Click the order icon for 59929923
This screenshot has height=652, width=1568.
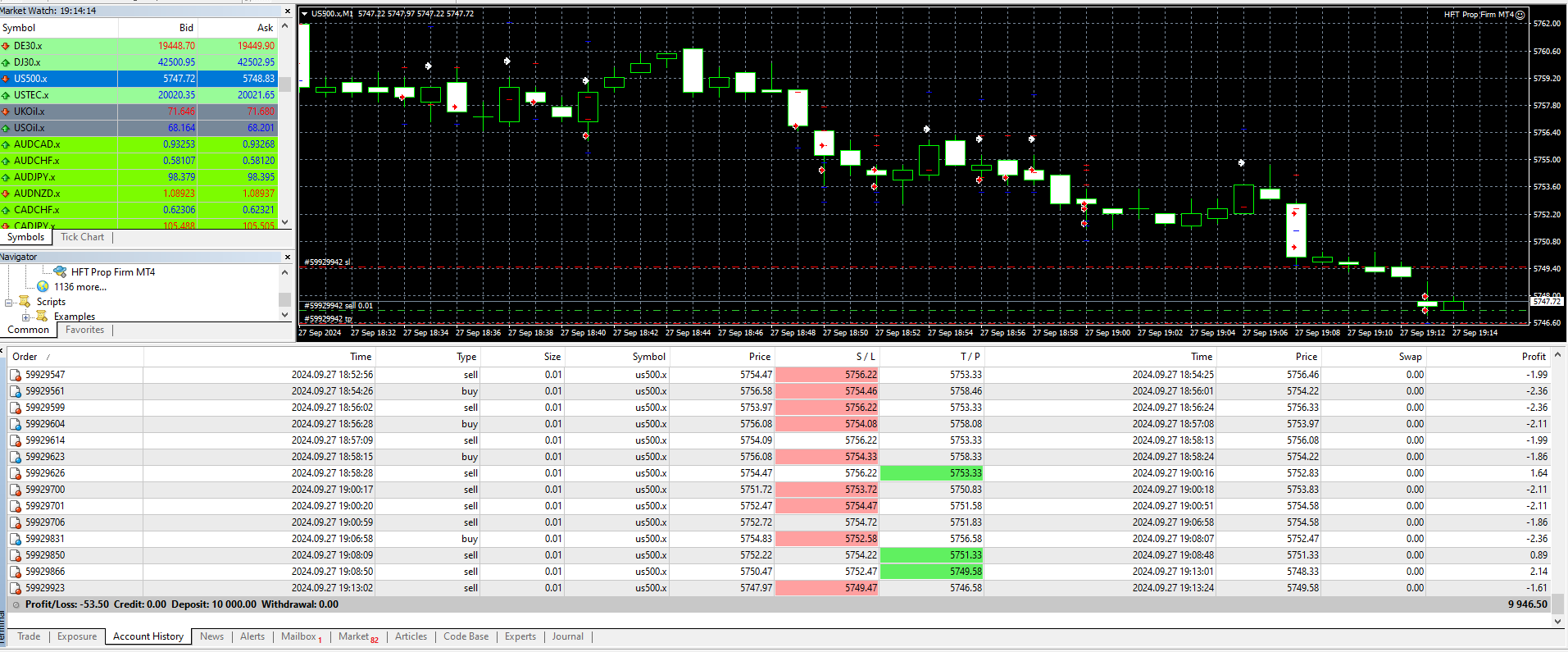click(x=15, y=588)
